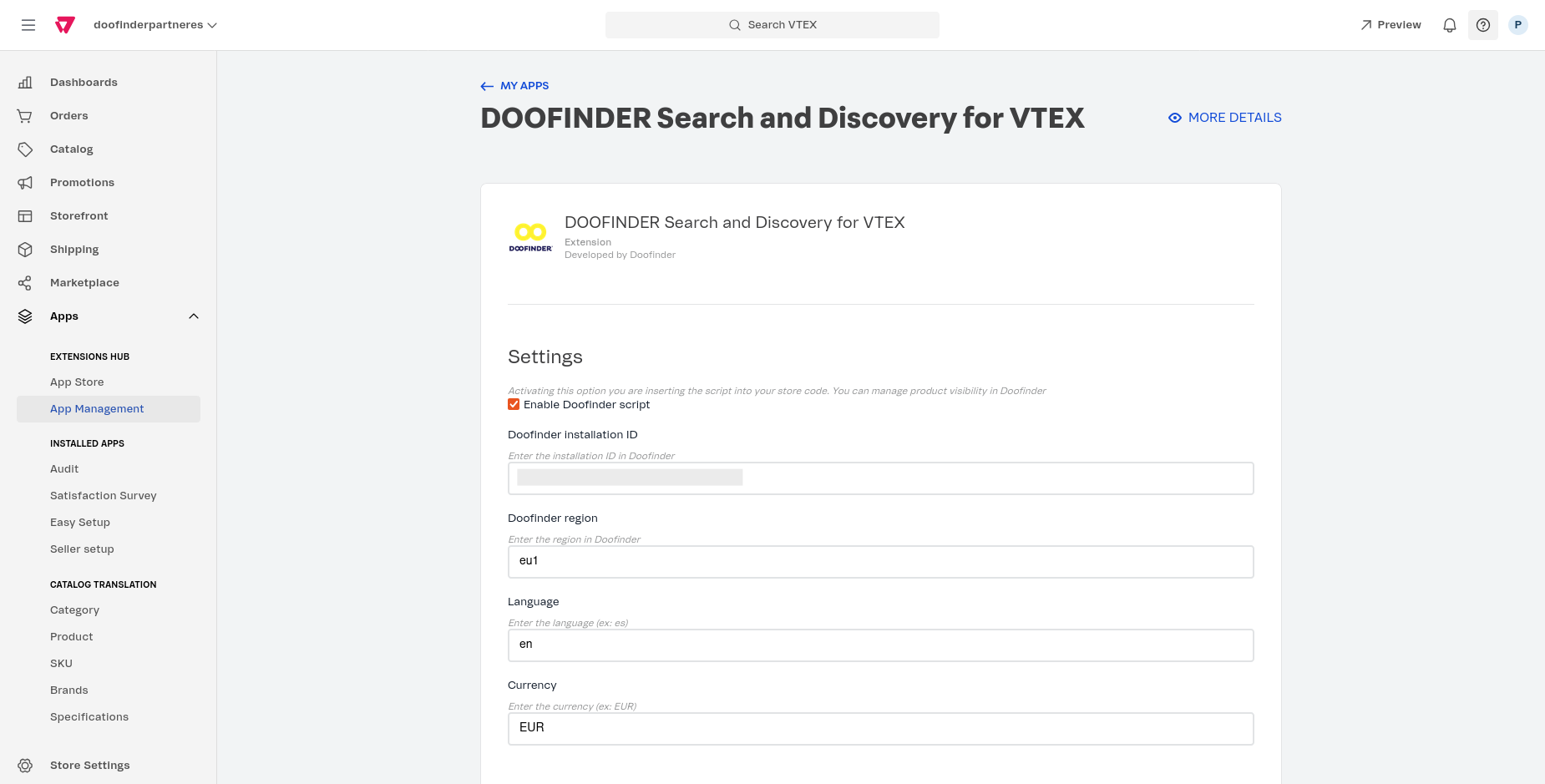Open the doofinderpartneres account dropdown
The height and width of the screenshot is (784, 1545).
click(155, 25)
